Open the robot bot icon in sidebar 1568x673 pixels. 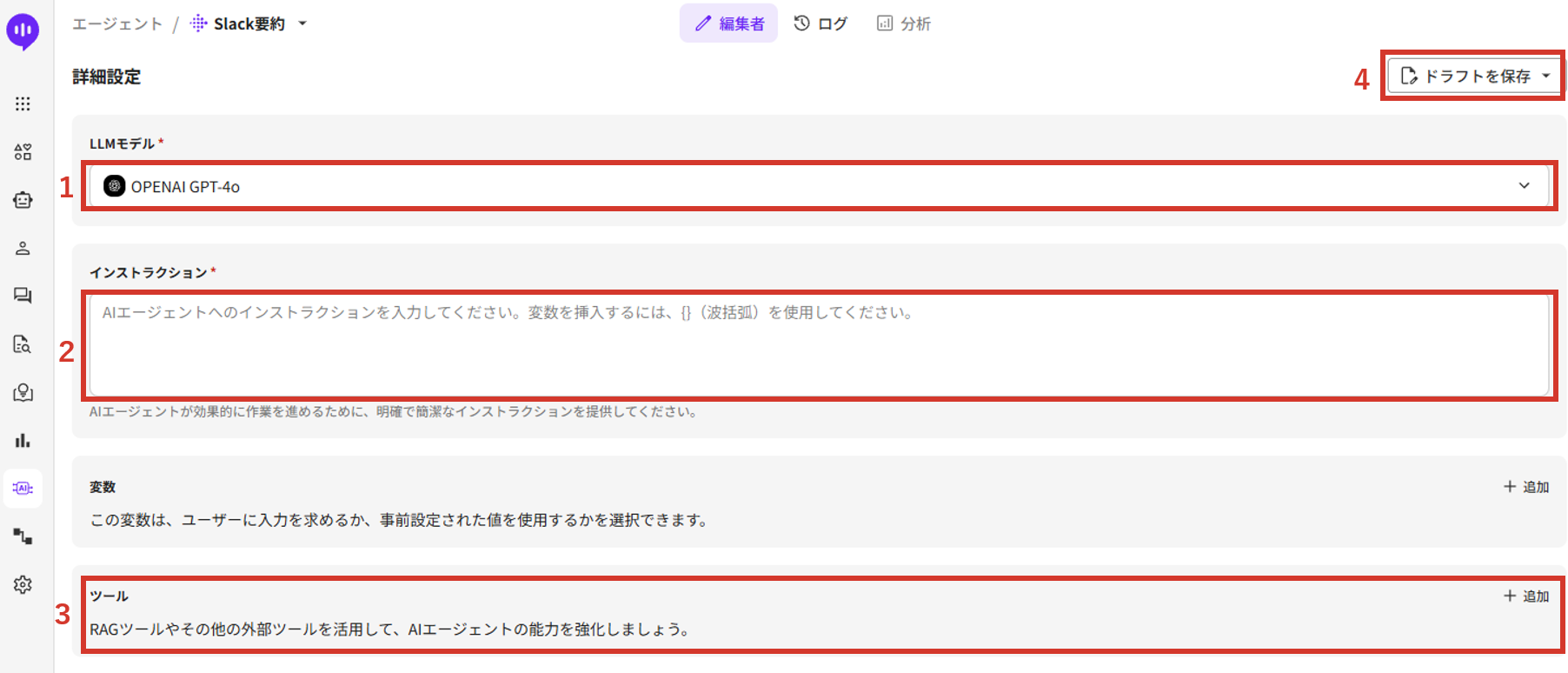tap(23, 200)
